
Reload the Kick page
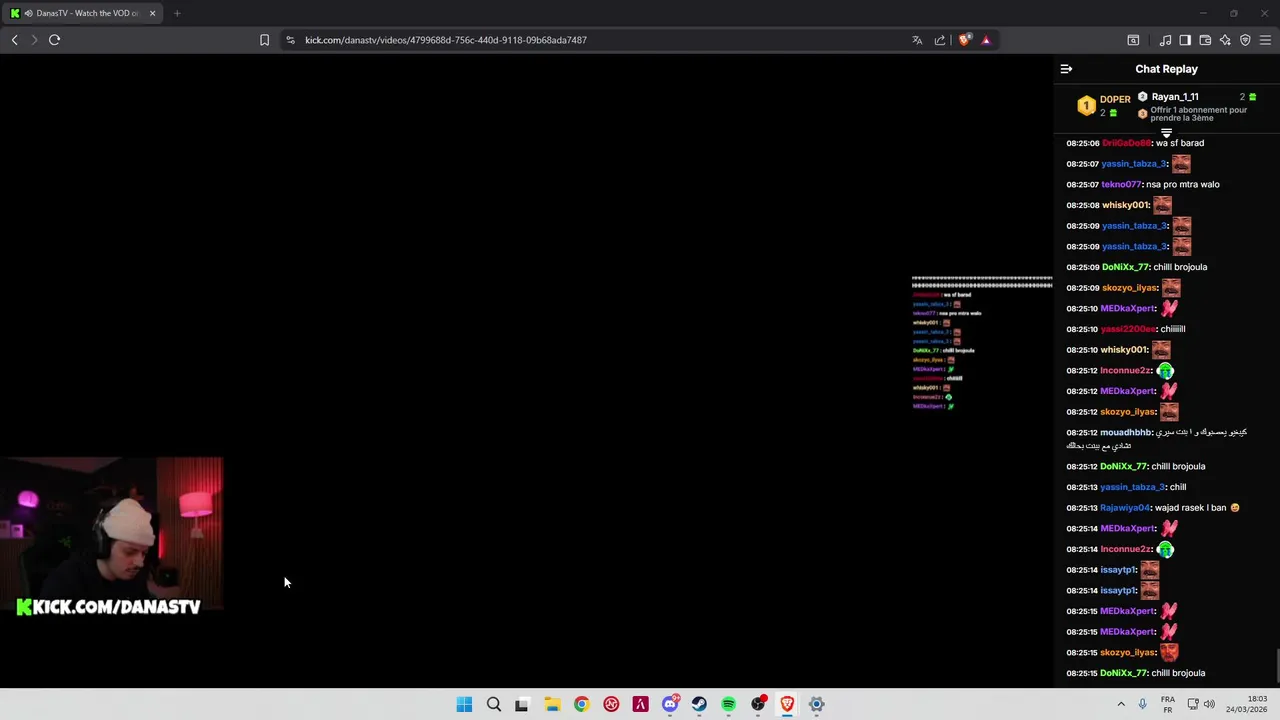54,40
